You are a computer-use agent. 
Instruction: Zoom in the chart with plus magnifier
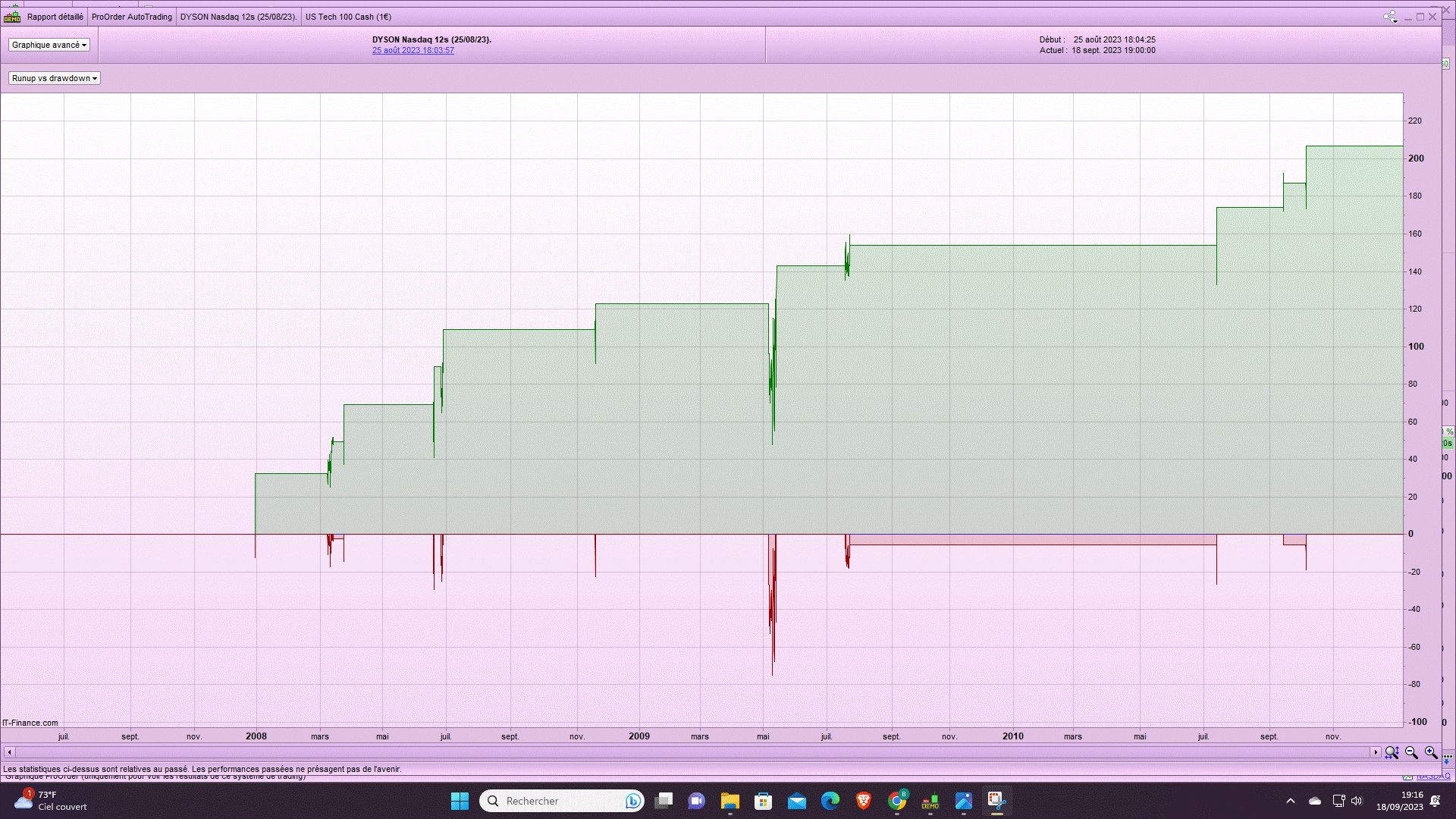coord(1431,752)
